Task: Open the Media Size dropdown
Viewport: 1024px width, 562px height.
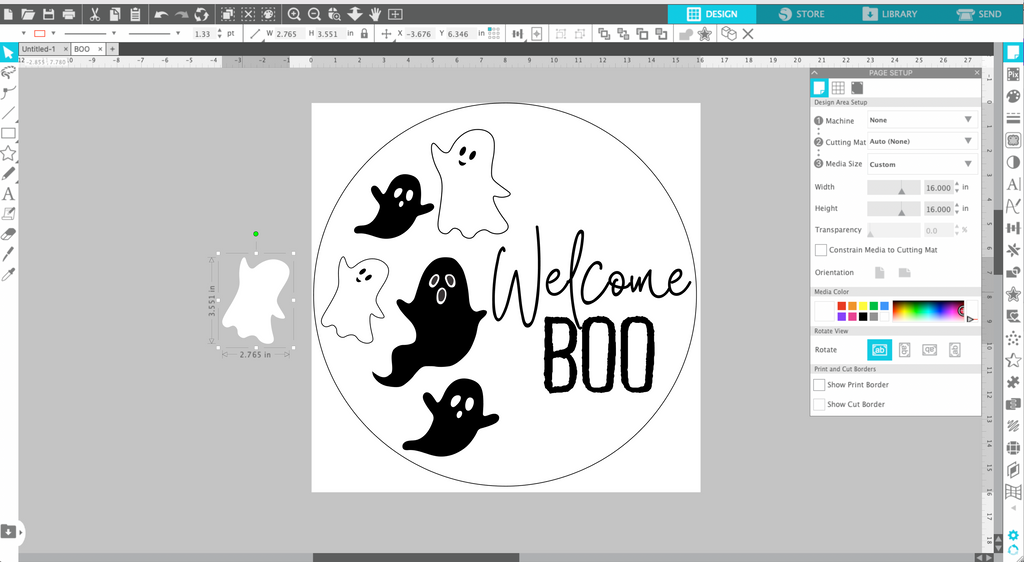Action: pyautogui.click(x=922, y=164)
